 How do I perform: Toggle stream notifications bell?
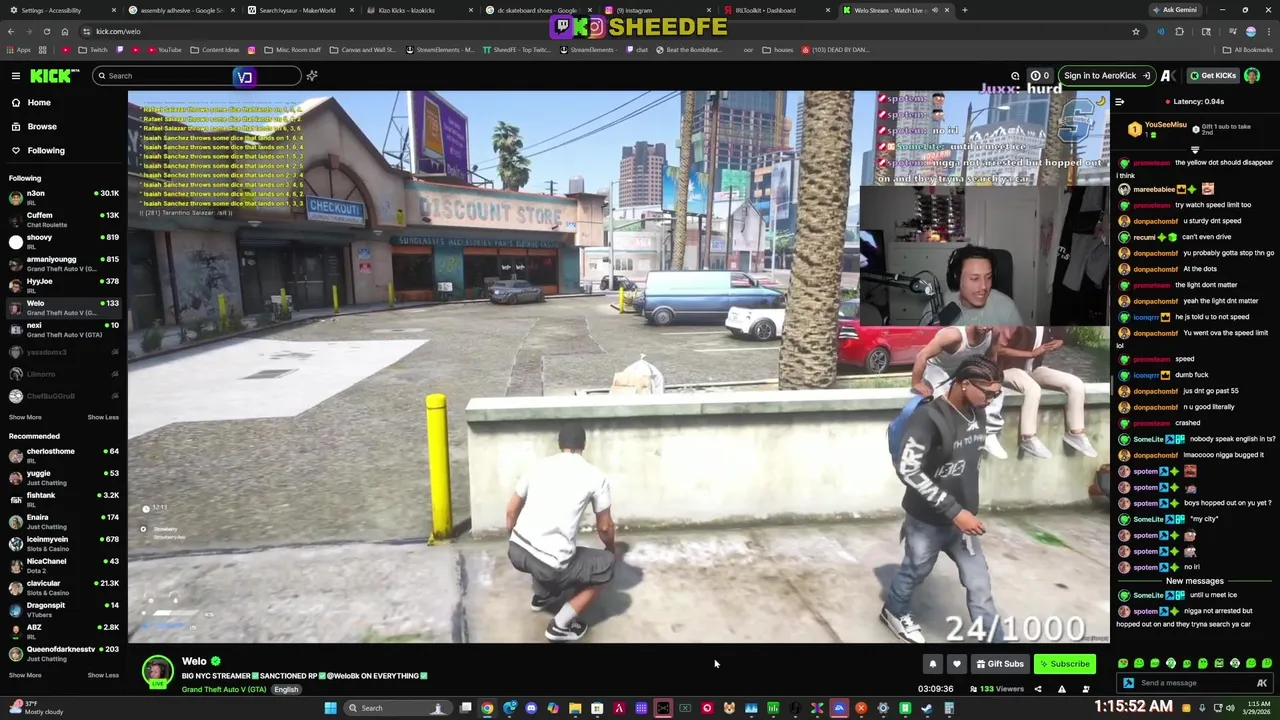coord(933,664)
